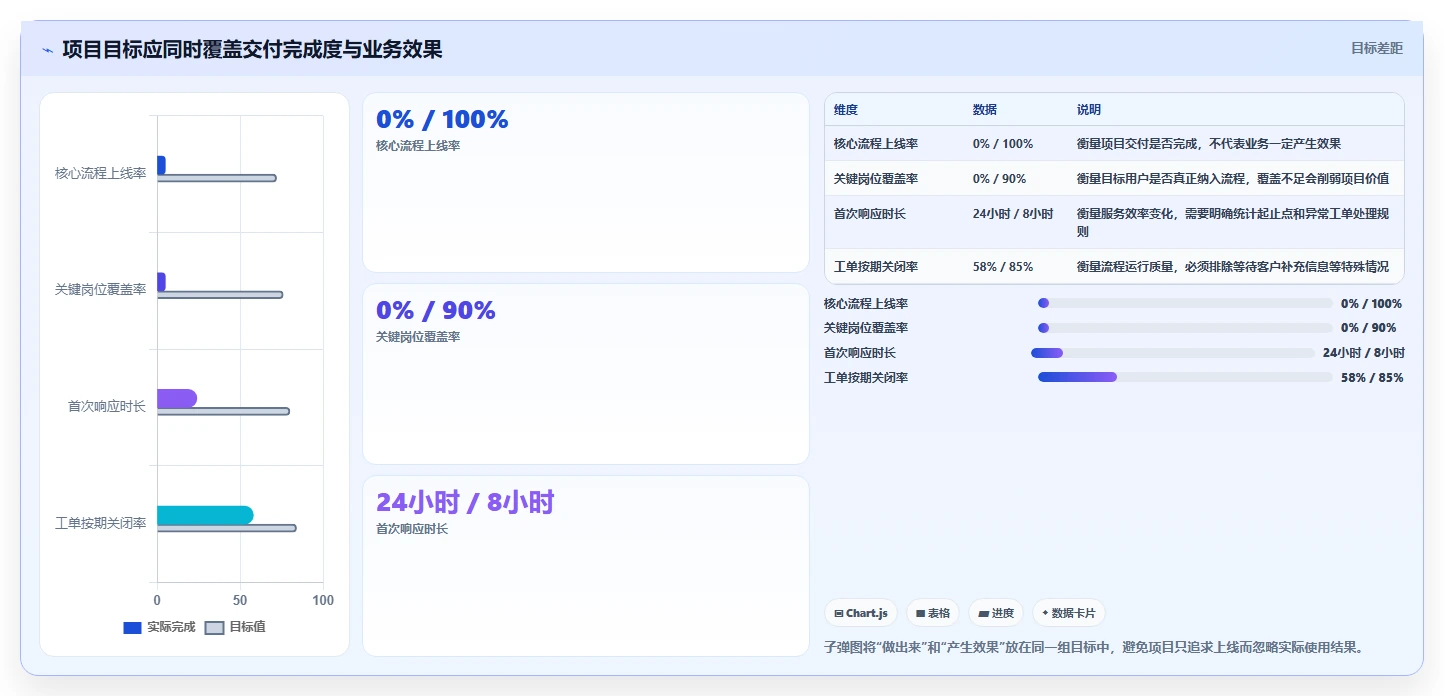Image resolution: width=1444 pixels, height=696 pixels.
Task: Click table cell 首次响应时长 in 维度 column
Action: point(870,214)
